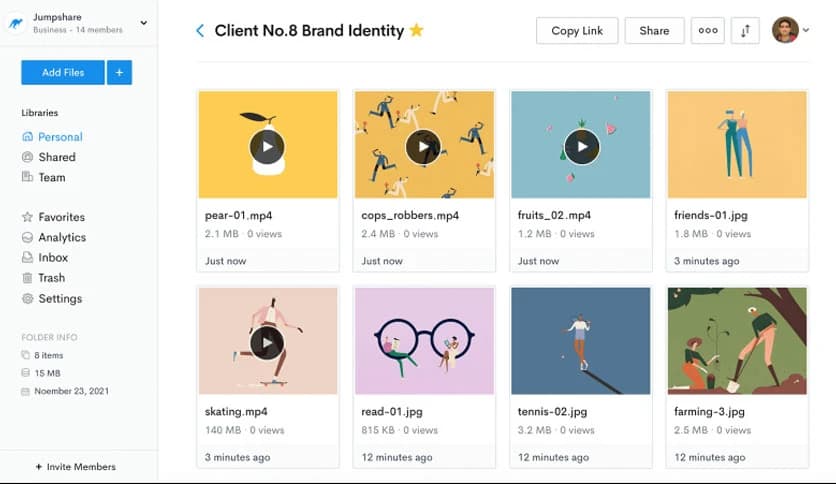The image size is (836, 484).
Task: Play the pear-01.mp4 video
Action: tap(267, 147)
